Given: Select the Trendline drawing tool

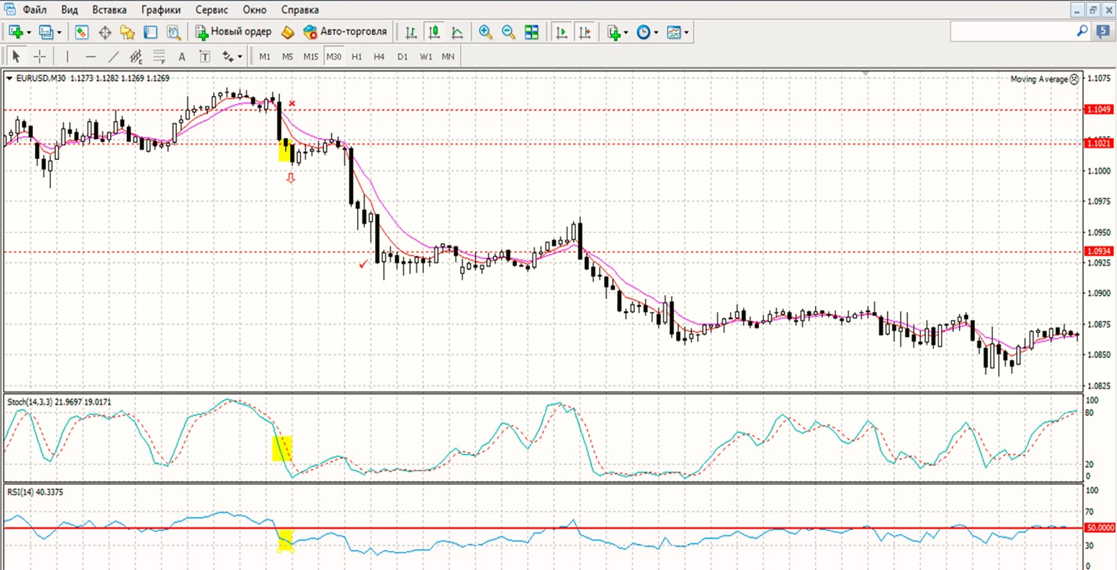Looking at the screenshot, I should [x=113, y=57].
